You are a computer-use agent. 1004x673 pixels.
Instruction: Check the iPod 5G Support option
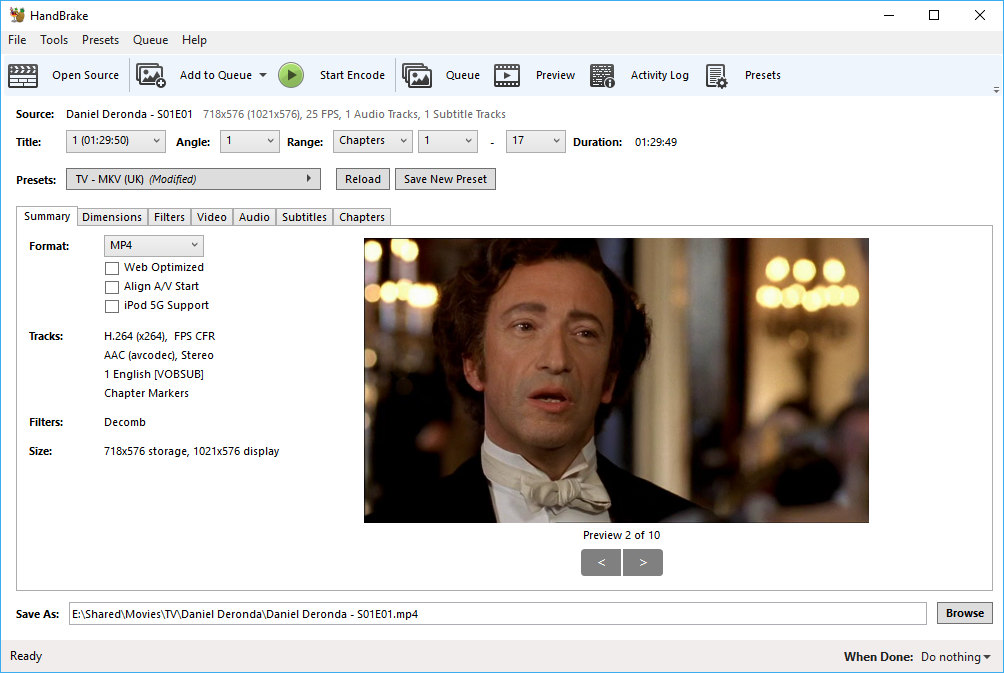coord(112,306)
